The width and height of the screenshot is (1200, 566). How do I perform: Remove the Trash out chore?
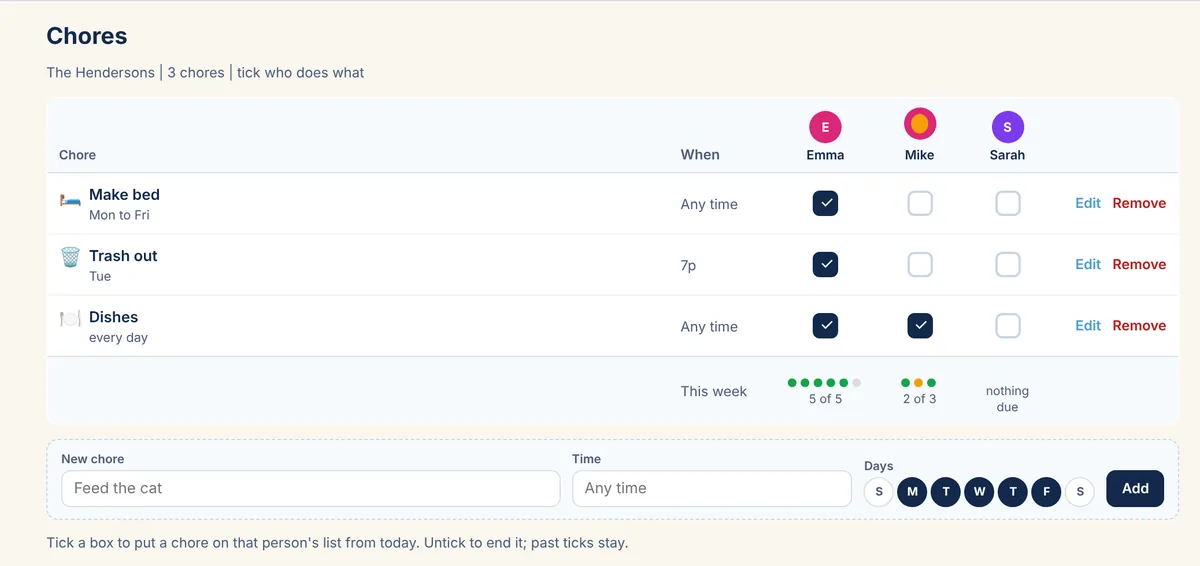coord(1139,264)
